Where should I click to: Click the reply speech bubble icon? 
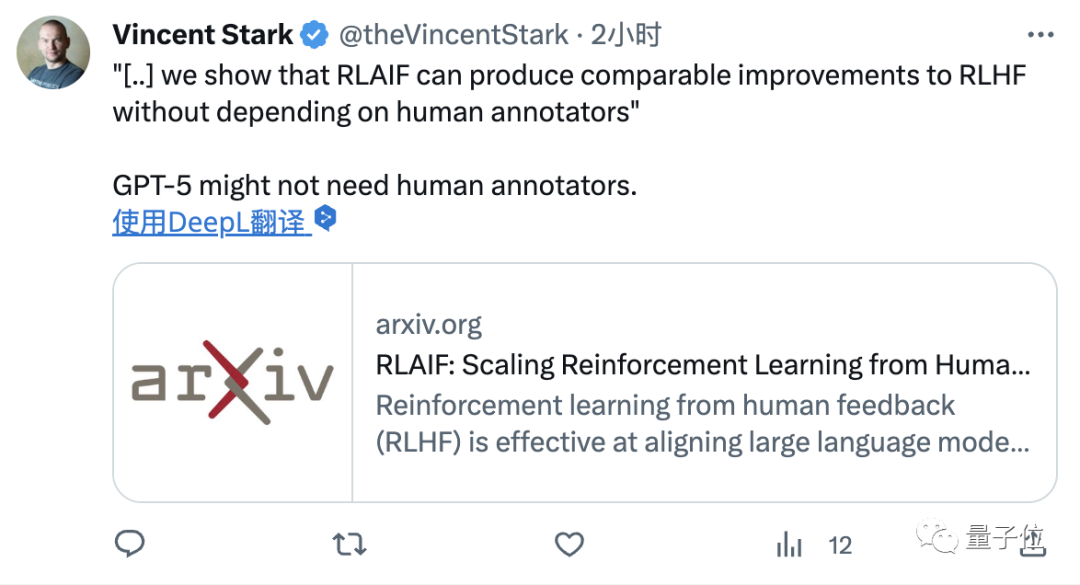(x=129, y=544)
